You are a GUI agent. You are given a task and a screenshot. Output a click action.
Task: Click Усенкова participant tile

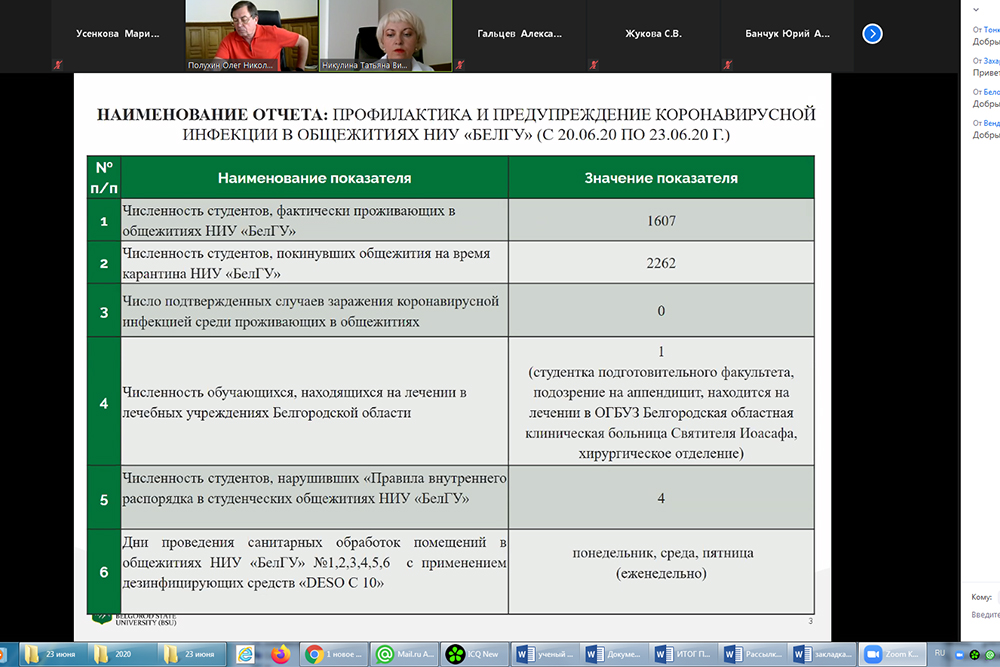coord(117,34)
